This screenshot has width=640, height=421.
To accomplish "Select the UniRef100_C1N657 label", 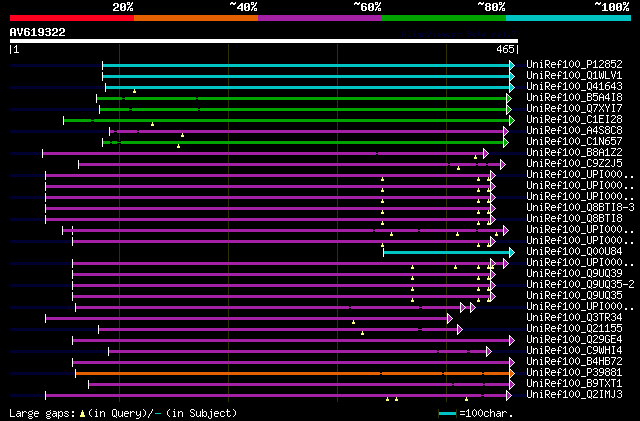I will (x=574, y=142).
